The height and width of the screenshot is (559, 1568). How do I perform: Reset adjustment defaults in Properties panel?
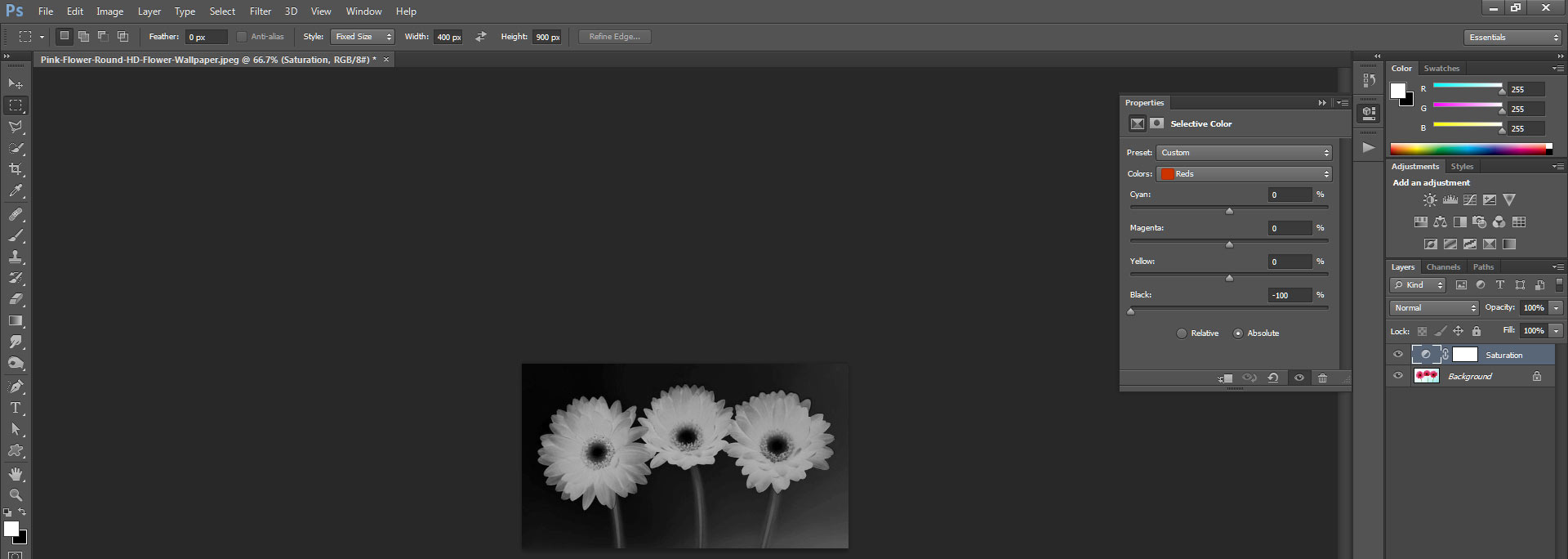point(1272,378)
